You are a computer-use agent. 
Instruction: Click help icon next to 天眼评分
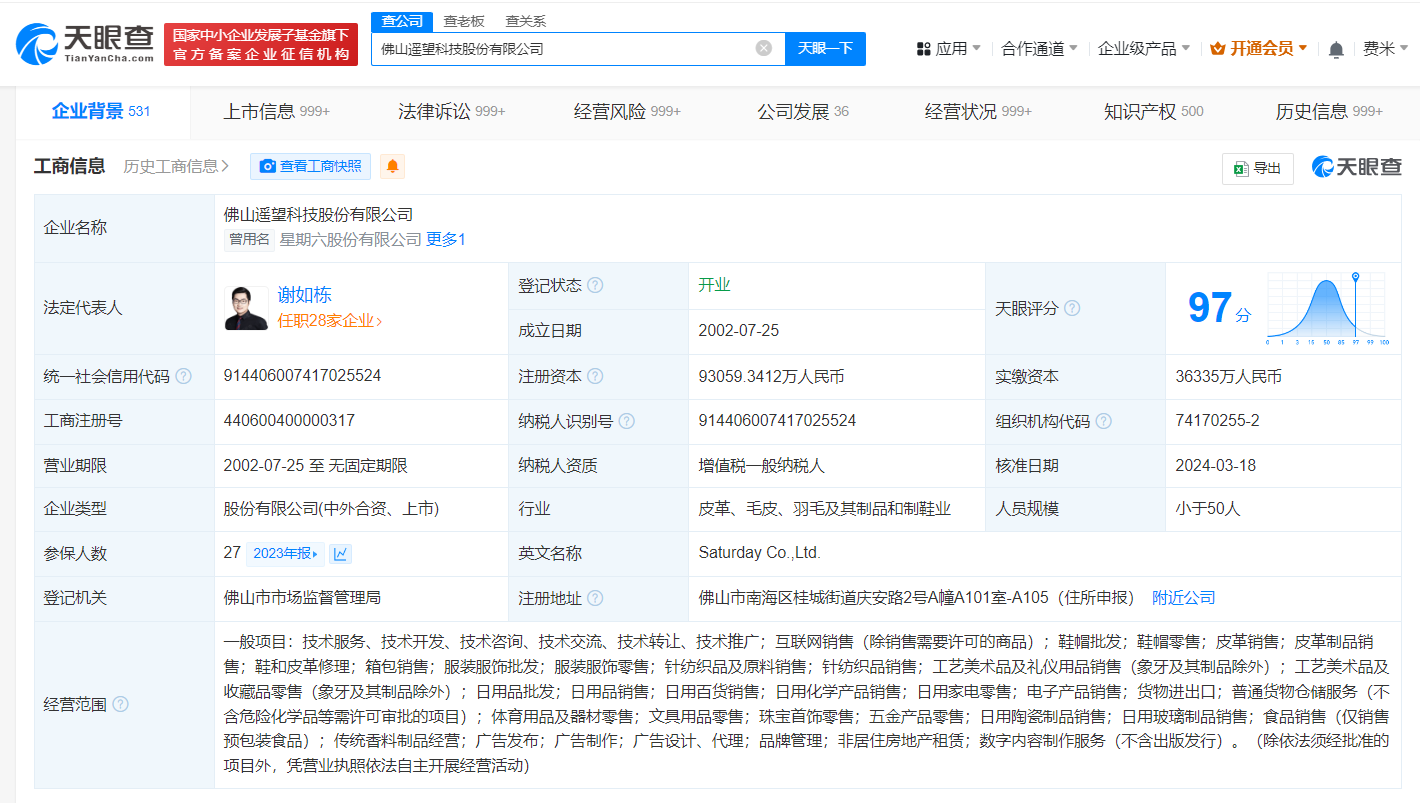(x=1072, y=308)
